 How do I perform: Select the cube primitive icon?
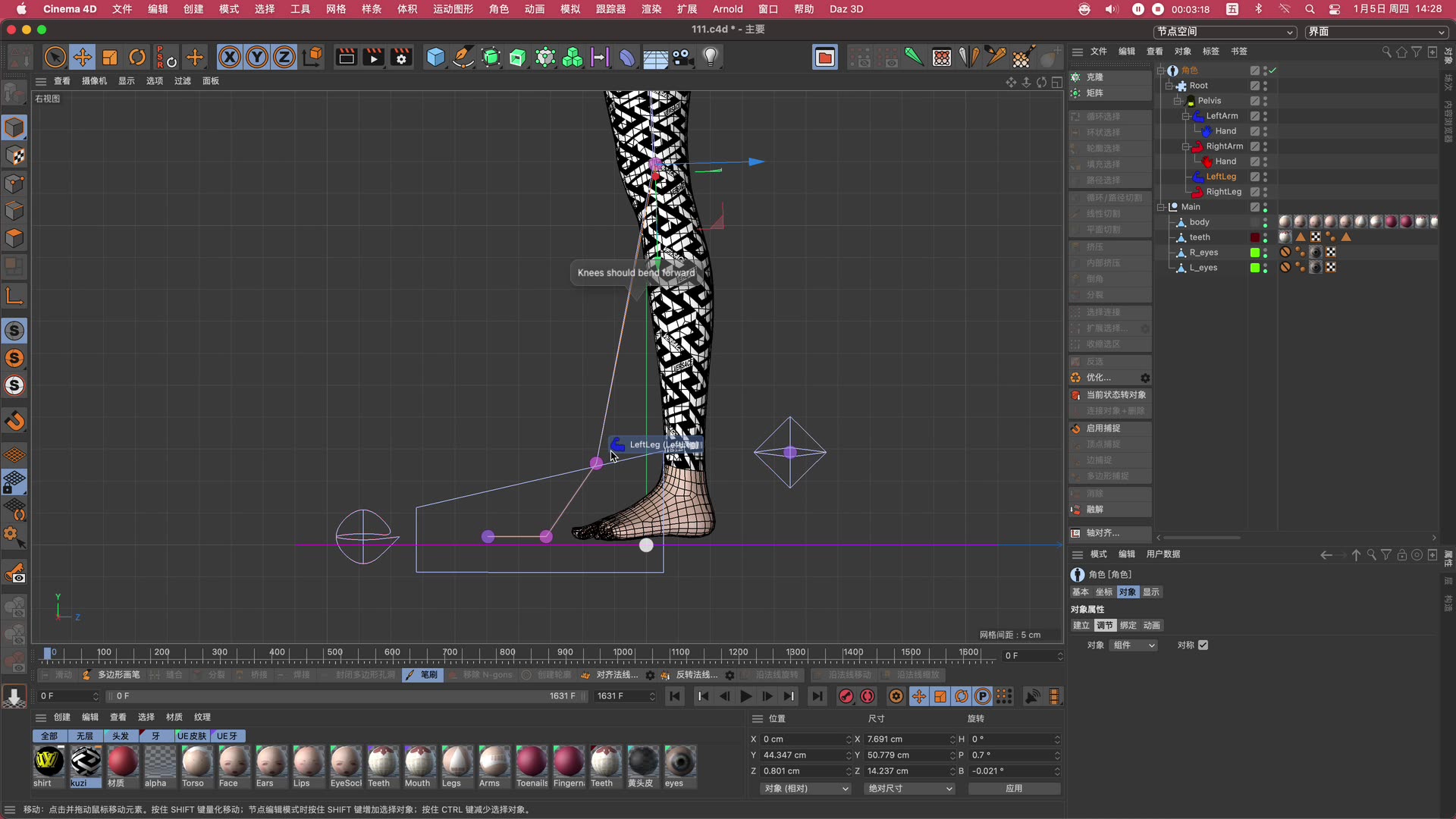pyautogui.click(x=435, y=57)
